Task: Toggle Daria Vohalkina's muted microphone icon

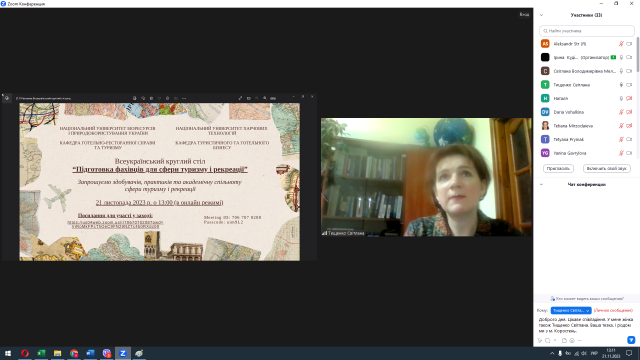Action: click(x=621, y=112)
